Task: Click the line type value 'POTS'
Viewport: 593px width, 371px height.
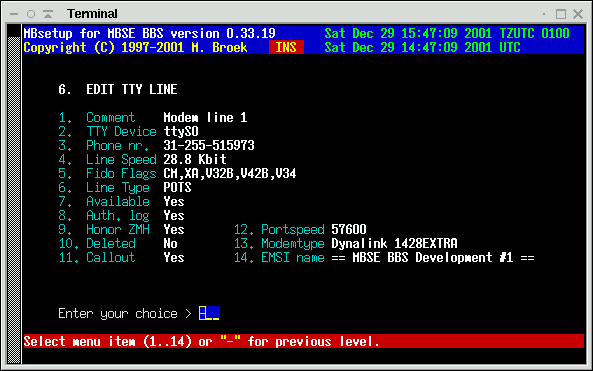Action: [x=177, y=187]
